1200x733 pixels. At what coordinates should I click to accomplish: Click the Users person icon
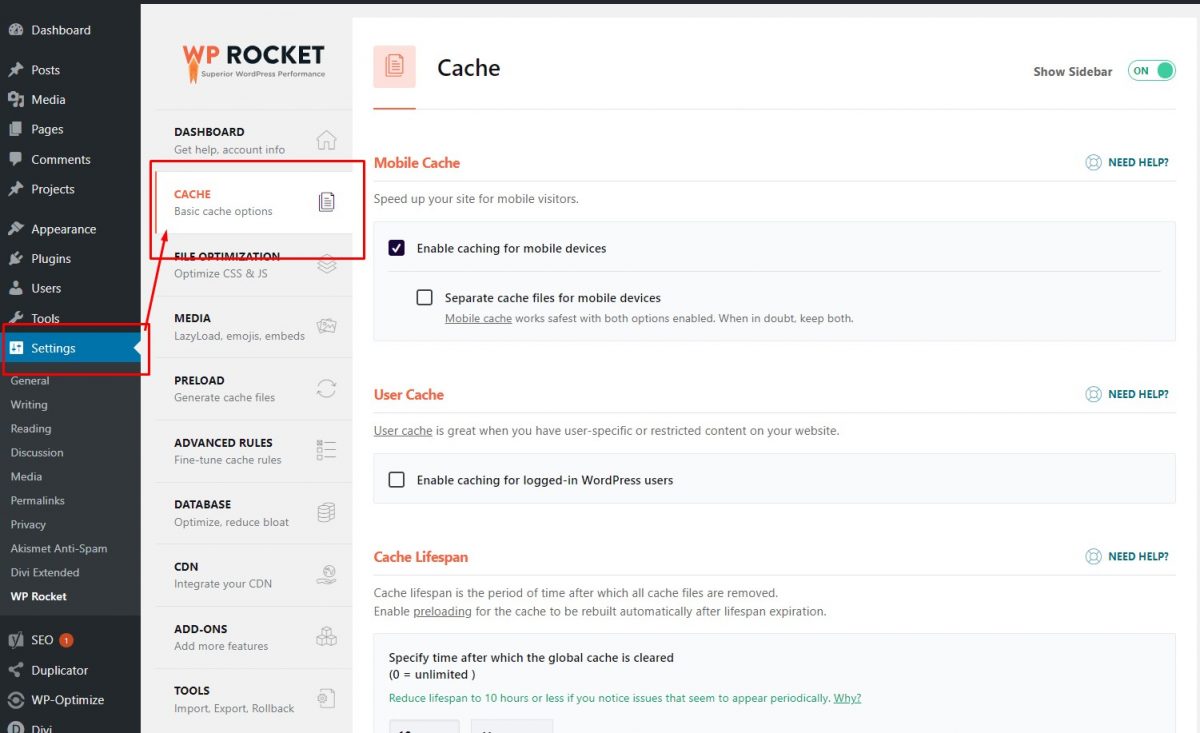point(16,288)
